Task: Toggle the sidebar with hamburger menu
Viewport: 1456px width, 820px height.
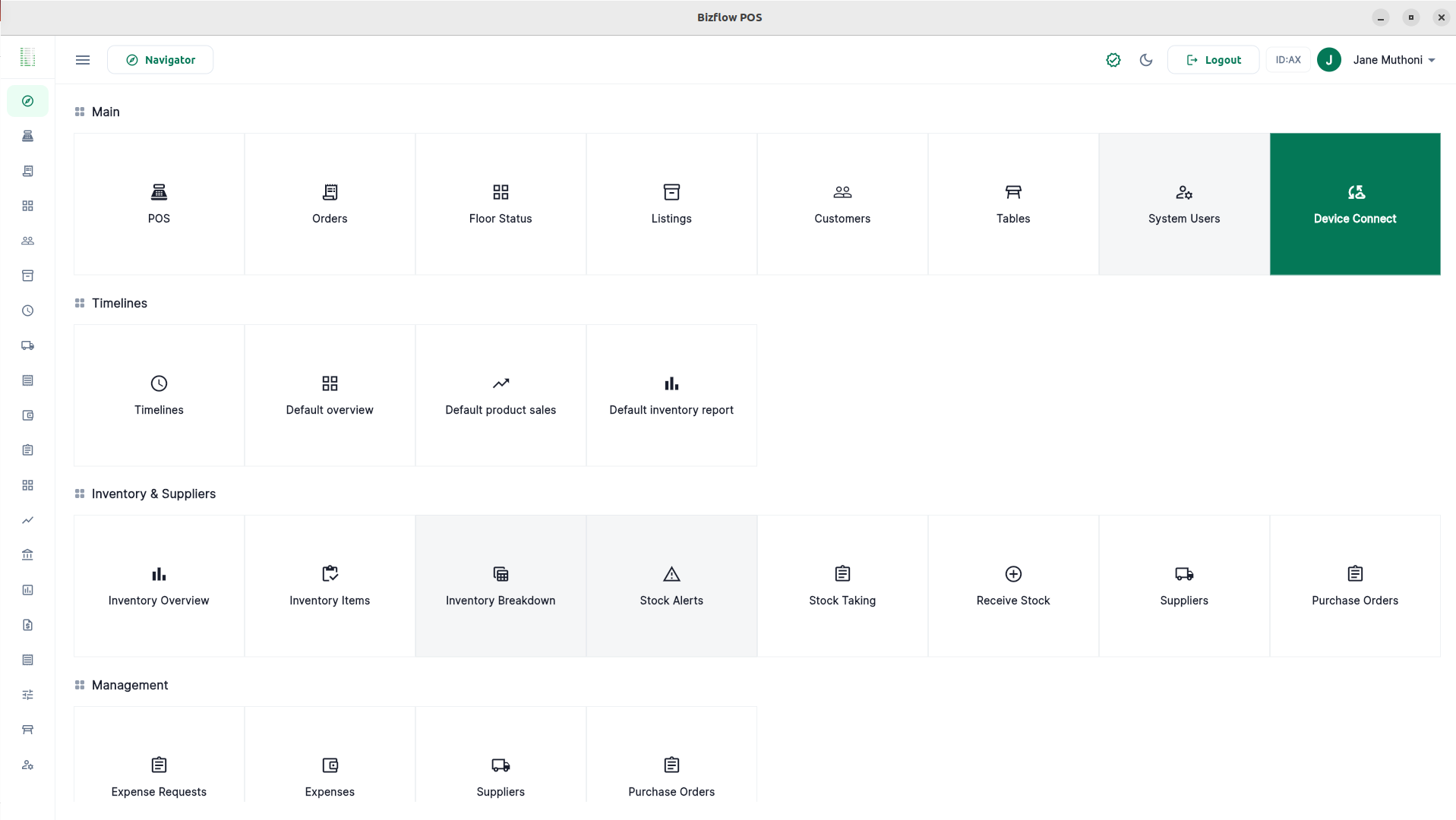Action: pos(83,60)
